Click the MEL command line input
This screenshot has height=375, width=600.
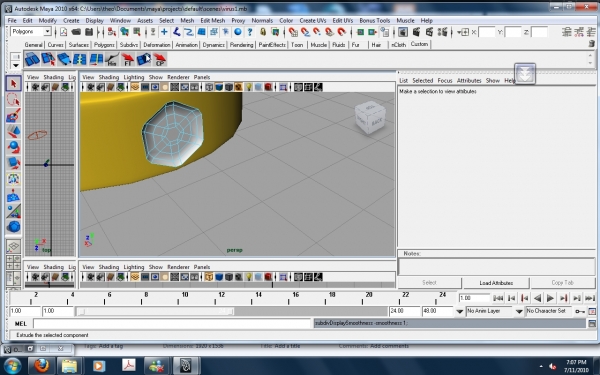coord(172,324)
